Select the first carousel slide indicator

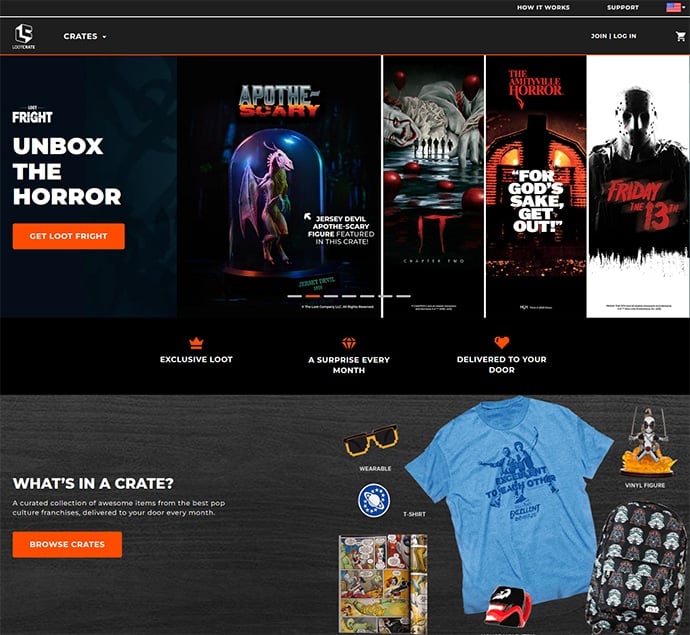coord(294,296)
